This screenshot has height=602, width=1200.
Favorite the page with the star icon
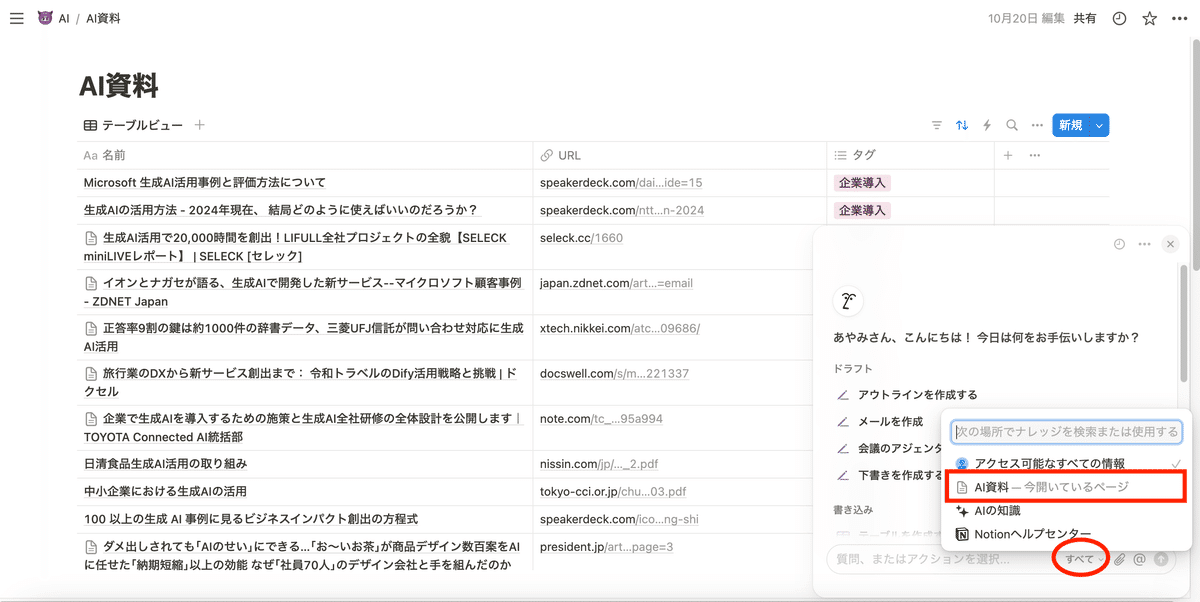pyautogui.click(x=1150, y=18)
